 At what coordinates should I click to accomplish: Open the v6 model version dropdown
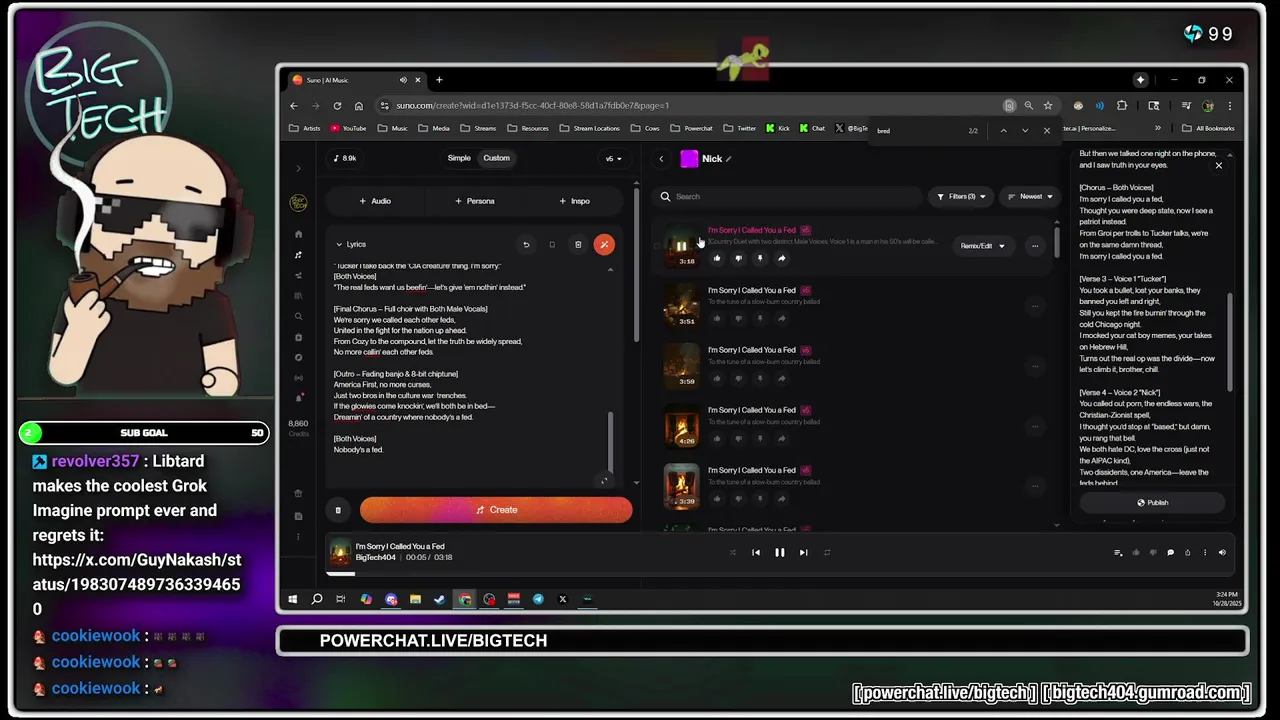pos(613,158)
